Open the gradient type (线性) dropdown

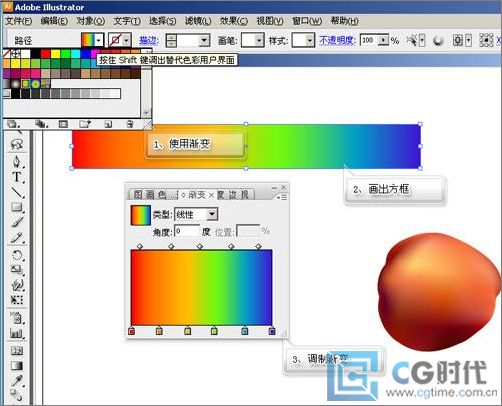point(212,214)
